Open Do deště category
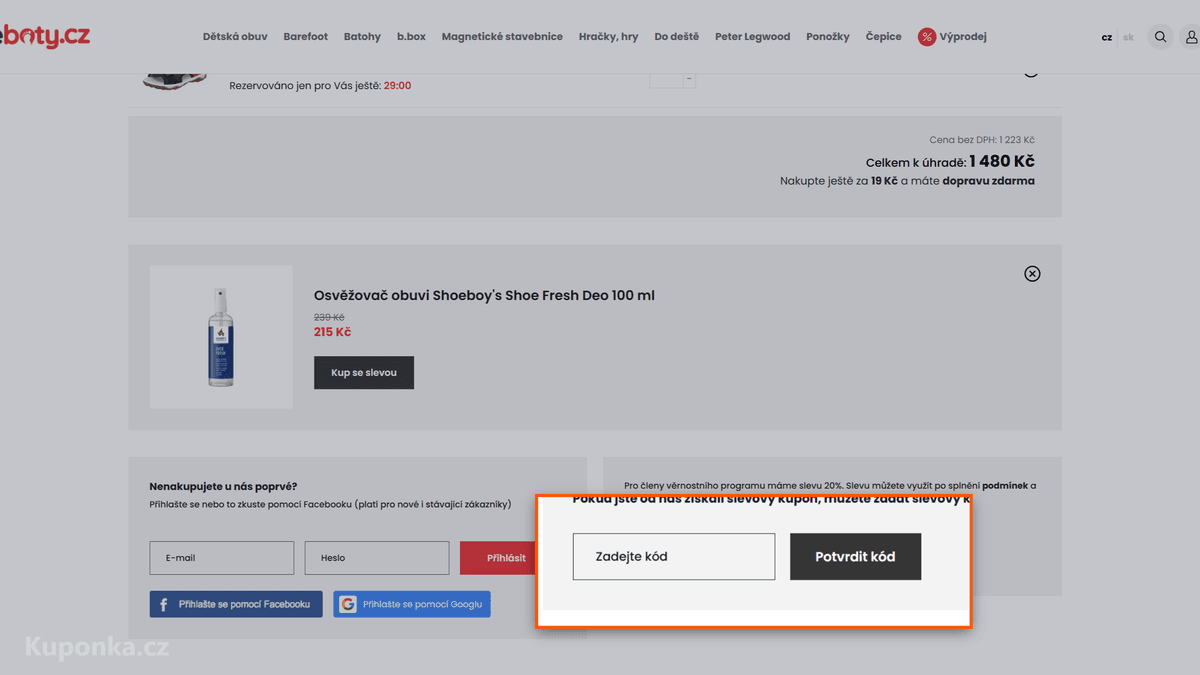The height and width of the screenshot is (675, 1200). click(677, 37)
